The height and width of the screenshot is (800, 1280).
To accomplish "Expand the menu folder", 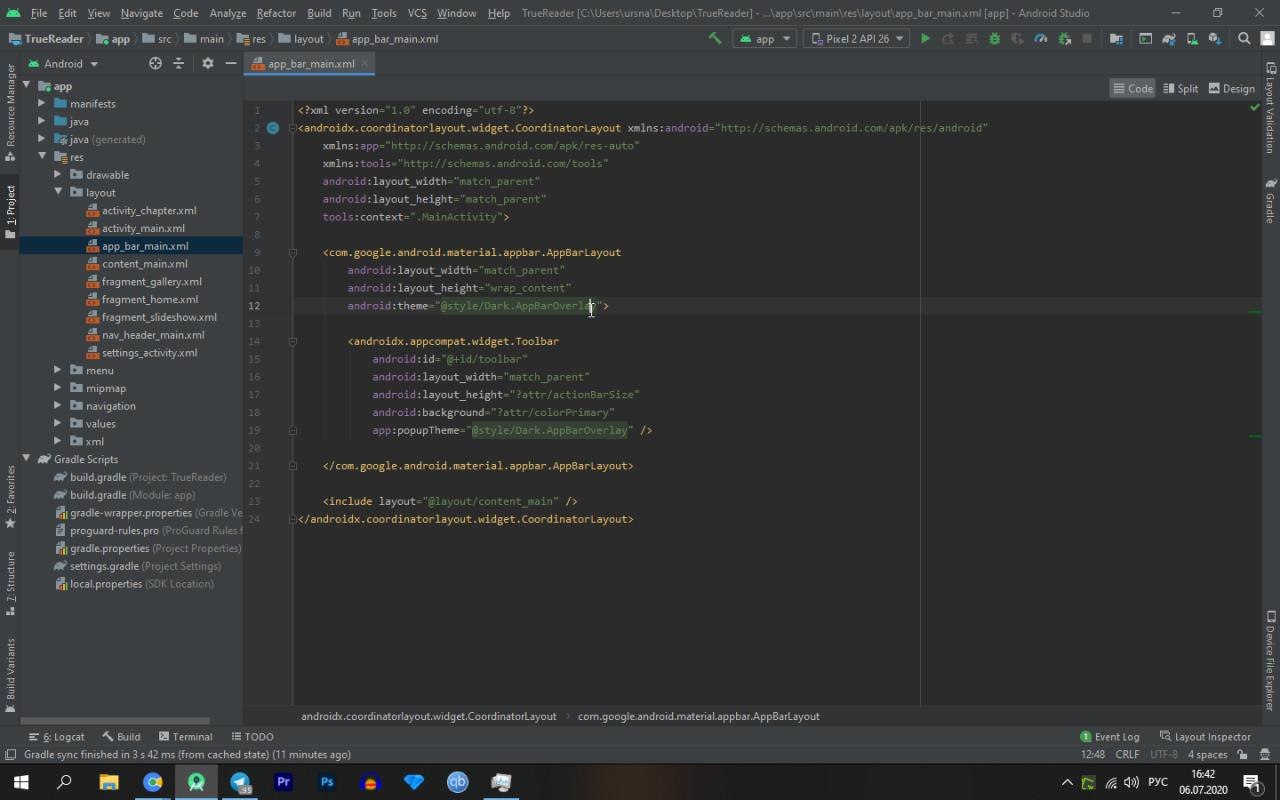I will [x=58, y=370].
